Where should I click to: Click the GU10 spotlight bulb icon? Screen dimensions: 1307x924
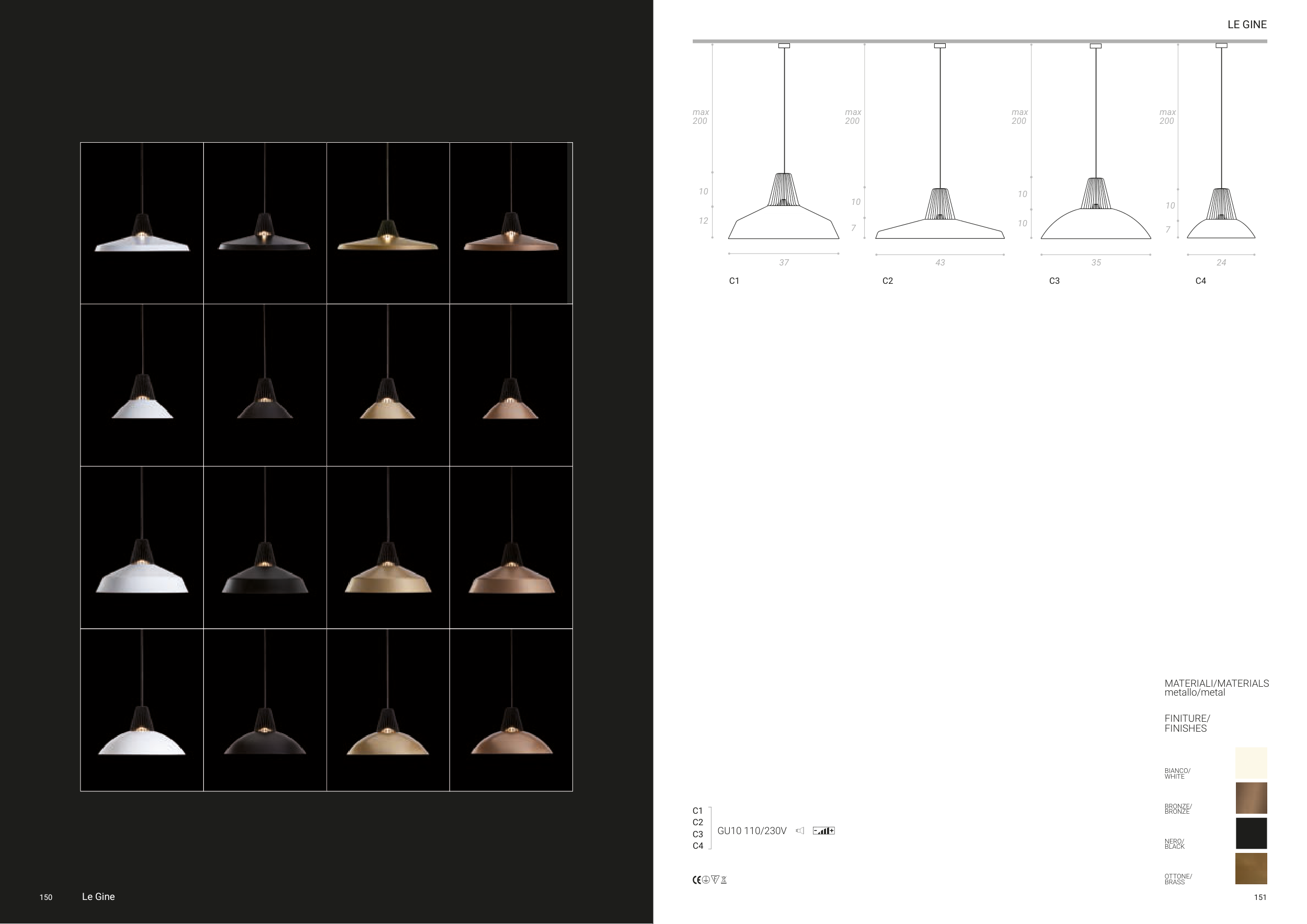click(x=800, y=830)
